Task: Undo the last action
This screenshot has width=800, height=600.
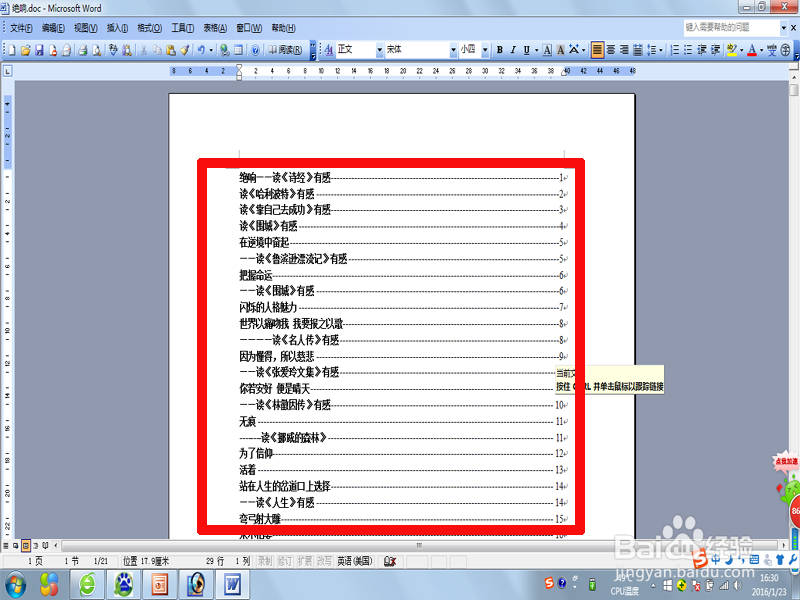Action: click(201, 50)
